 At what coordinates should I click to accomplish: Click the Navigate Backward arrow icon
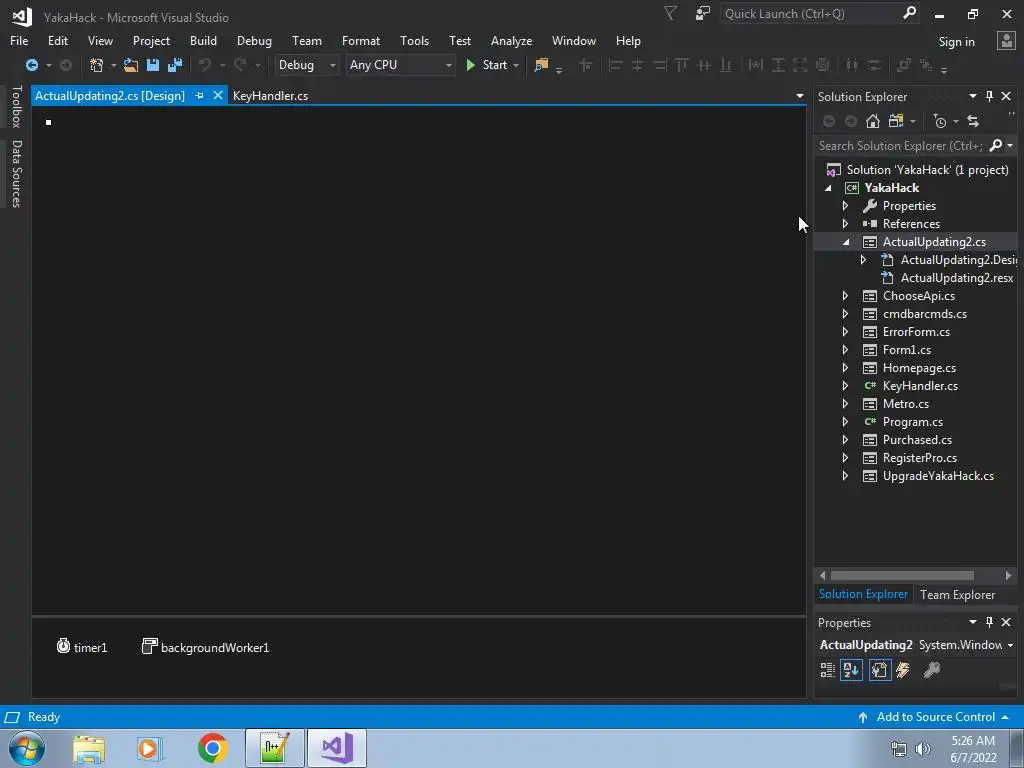click(31, 65)
